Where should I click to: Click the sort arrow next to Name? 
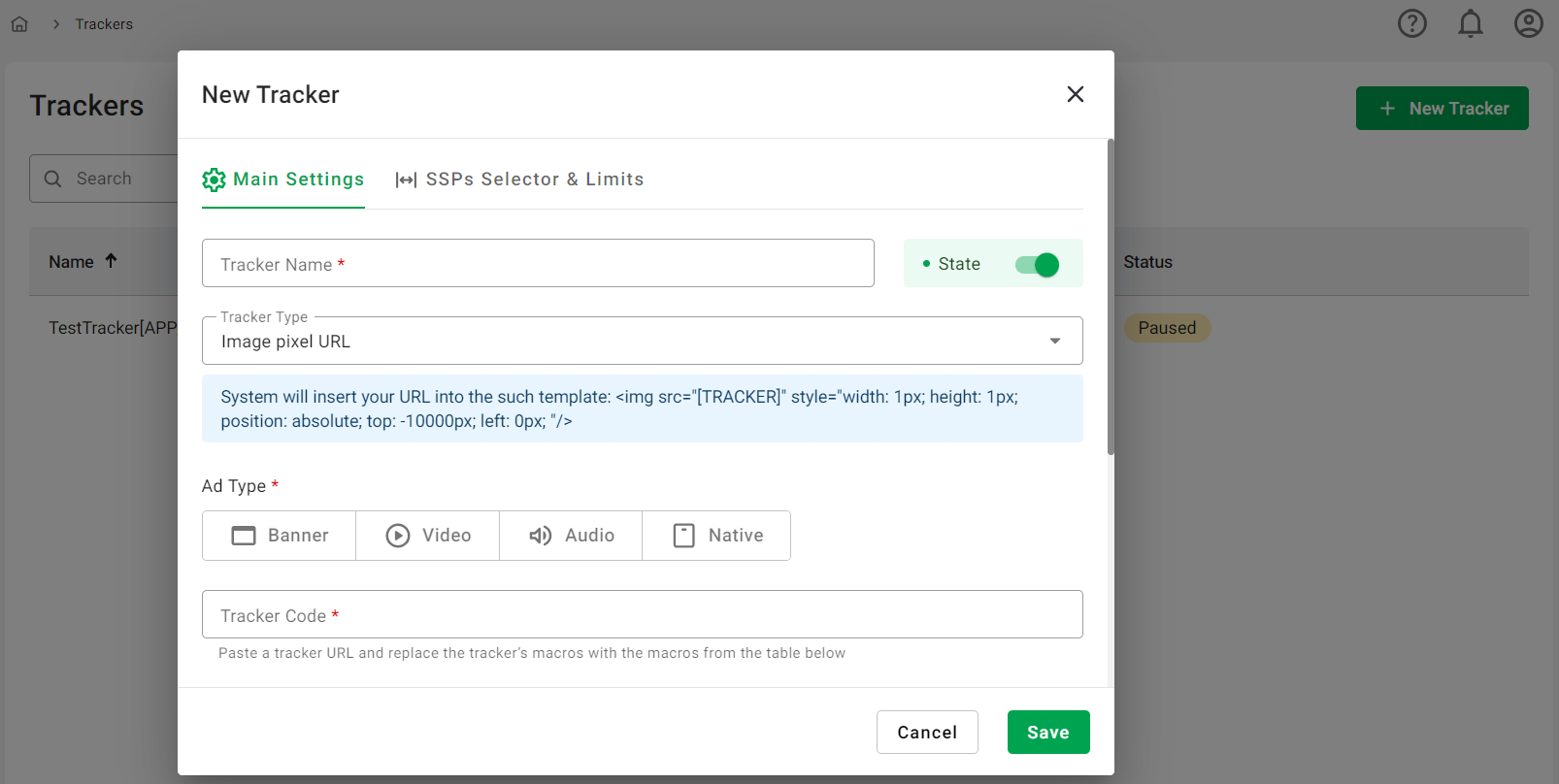coord(111,261)
